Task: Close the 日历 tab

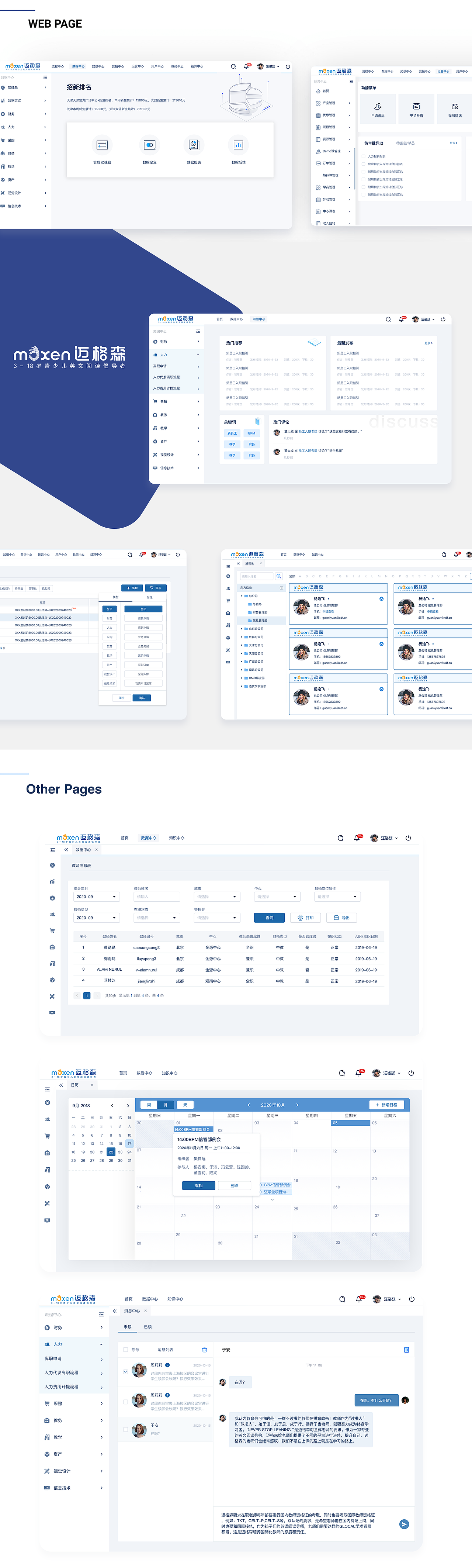Action: pyautogui.click(x=92, y=1085)
